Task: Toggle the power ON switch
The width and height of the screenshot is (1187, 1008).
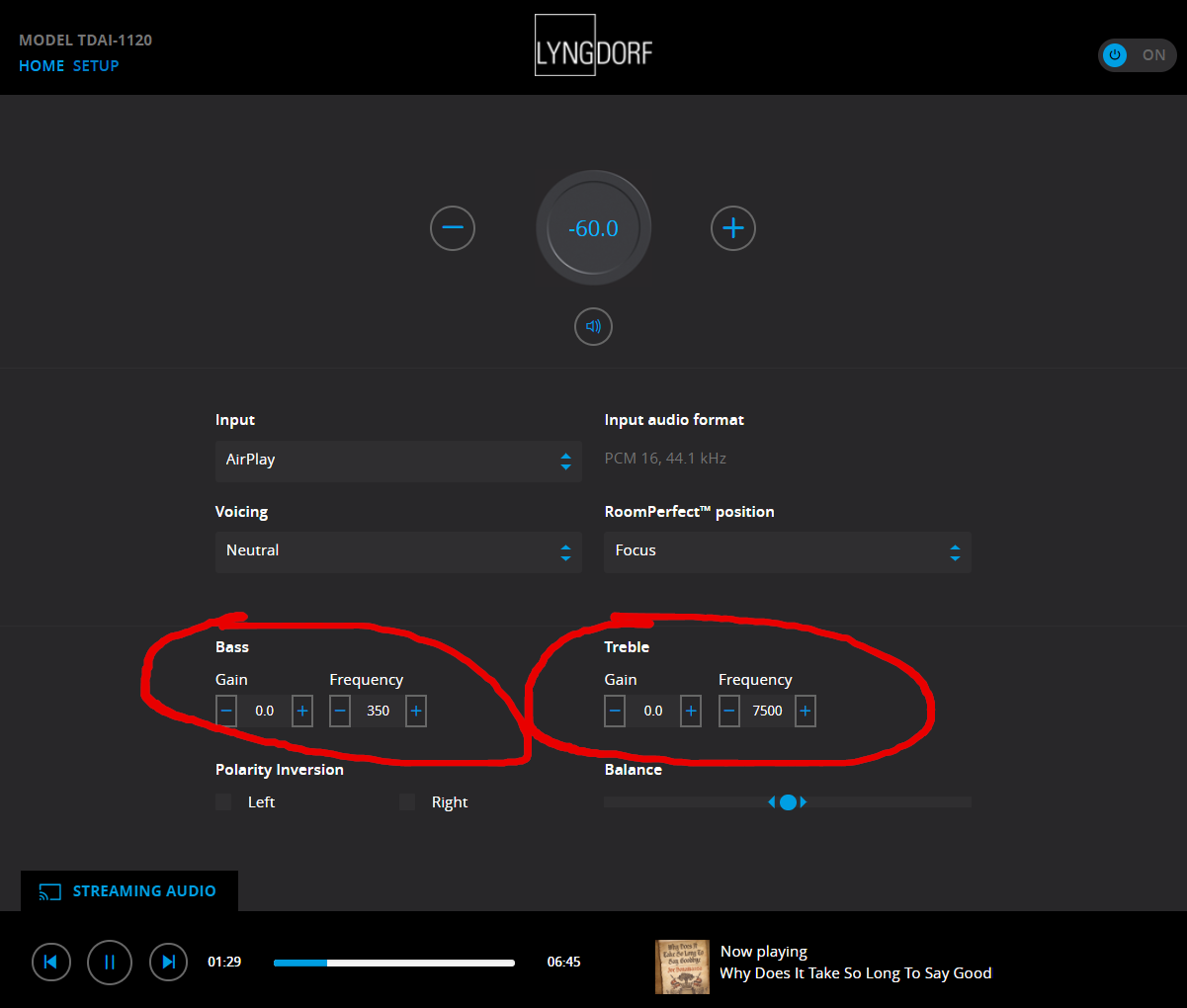Action: click(1137, 55)
